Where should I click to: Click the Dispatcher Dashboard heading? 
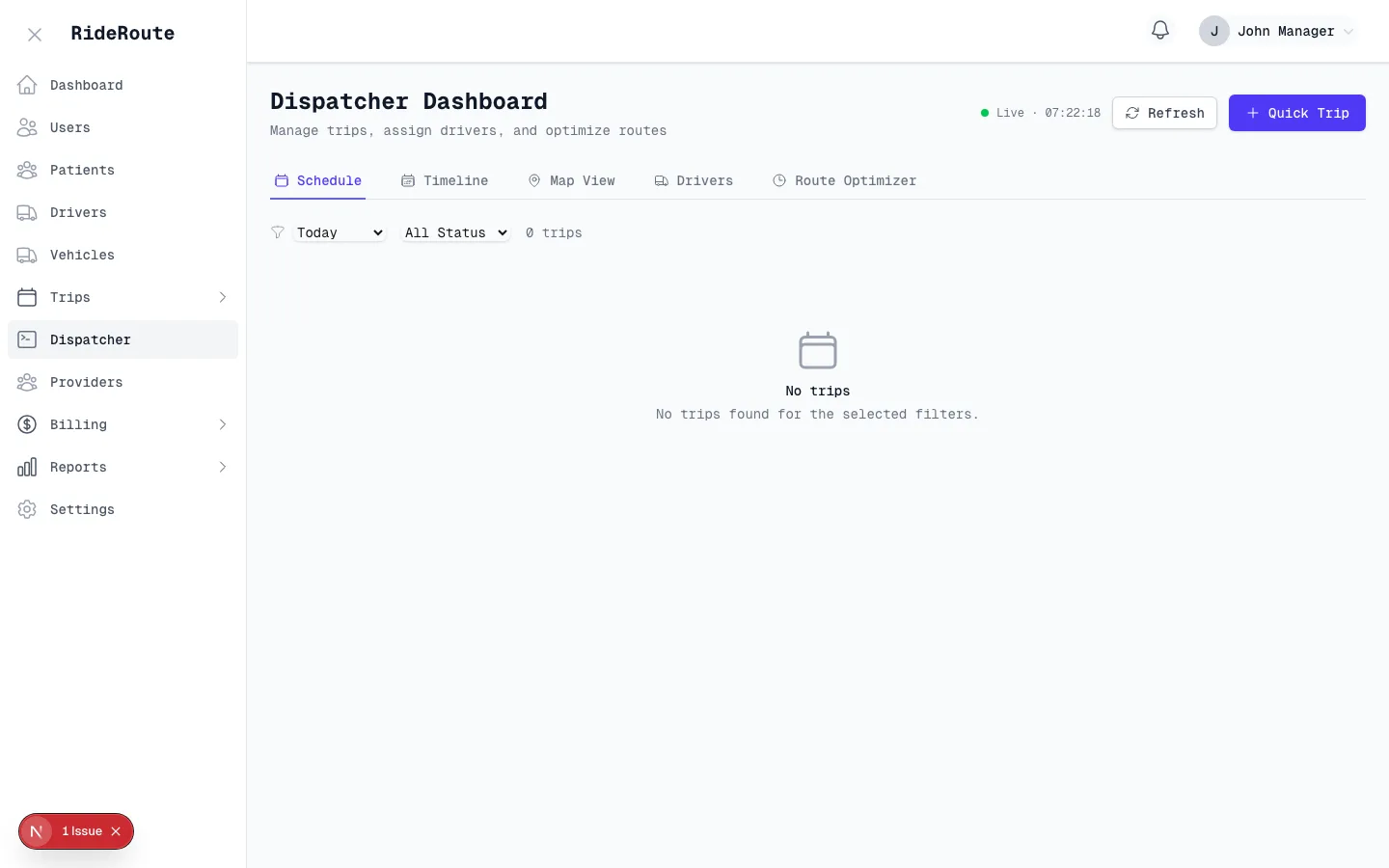[409, 101]
